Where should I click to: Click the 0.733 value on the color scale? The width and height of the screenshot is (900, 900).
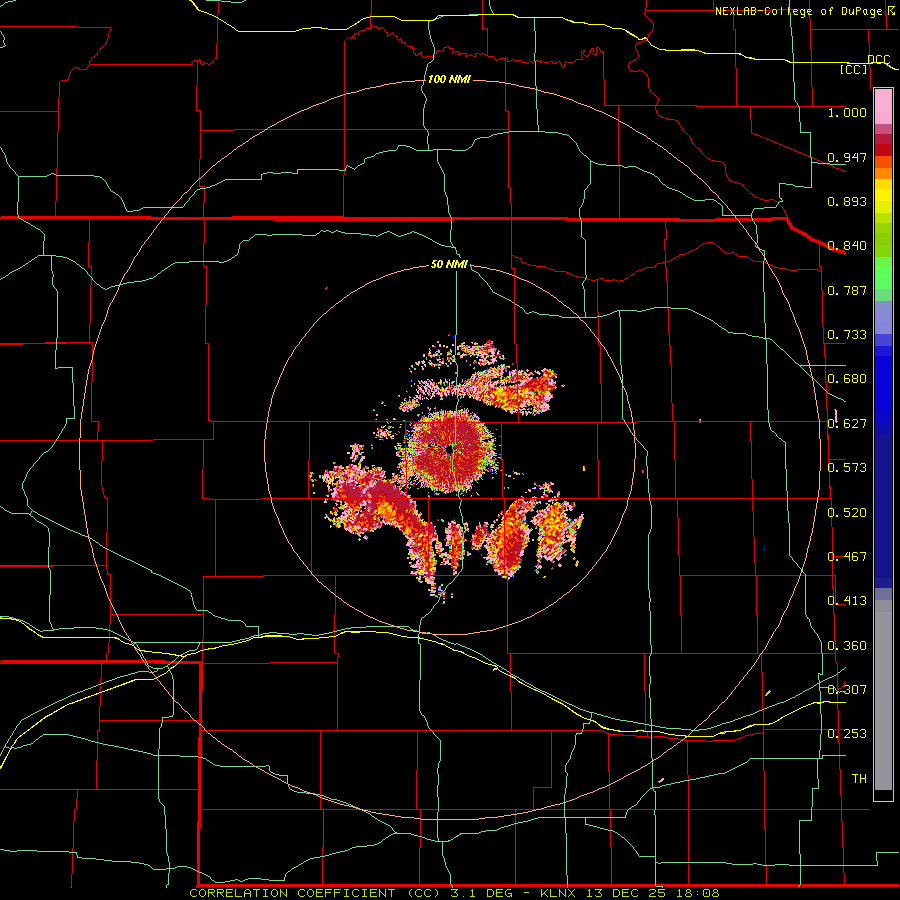tap(847, 335)
